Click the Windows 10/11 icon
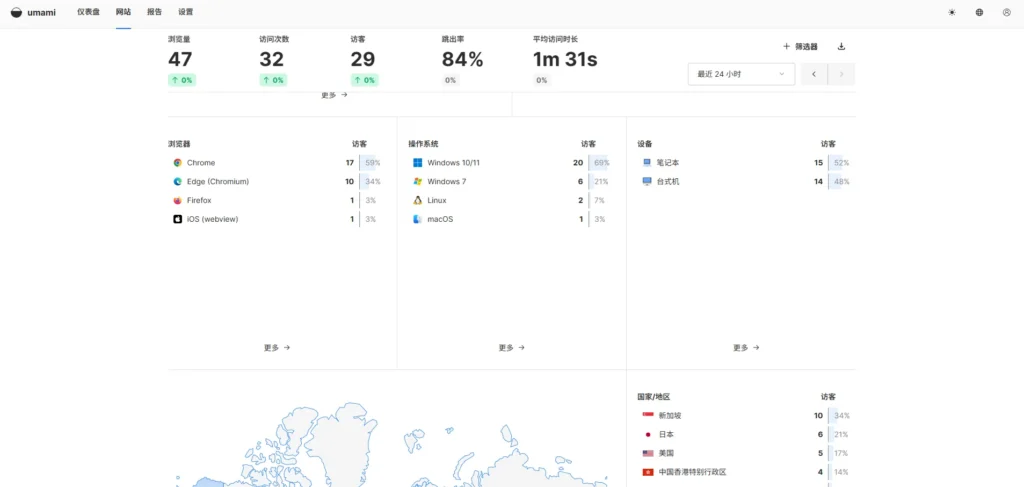This screenshot has width=1024, height=487. pos(417,162)
